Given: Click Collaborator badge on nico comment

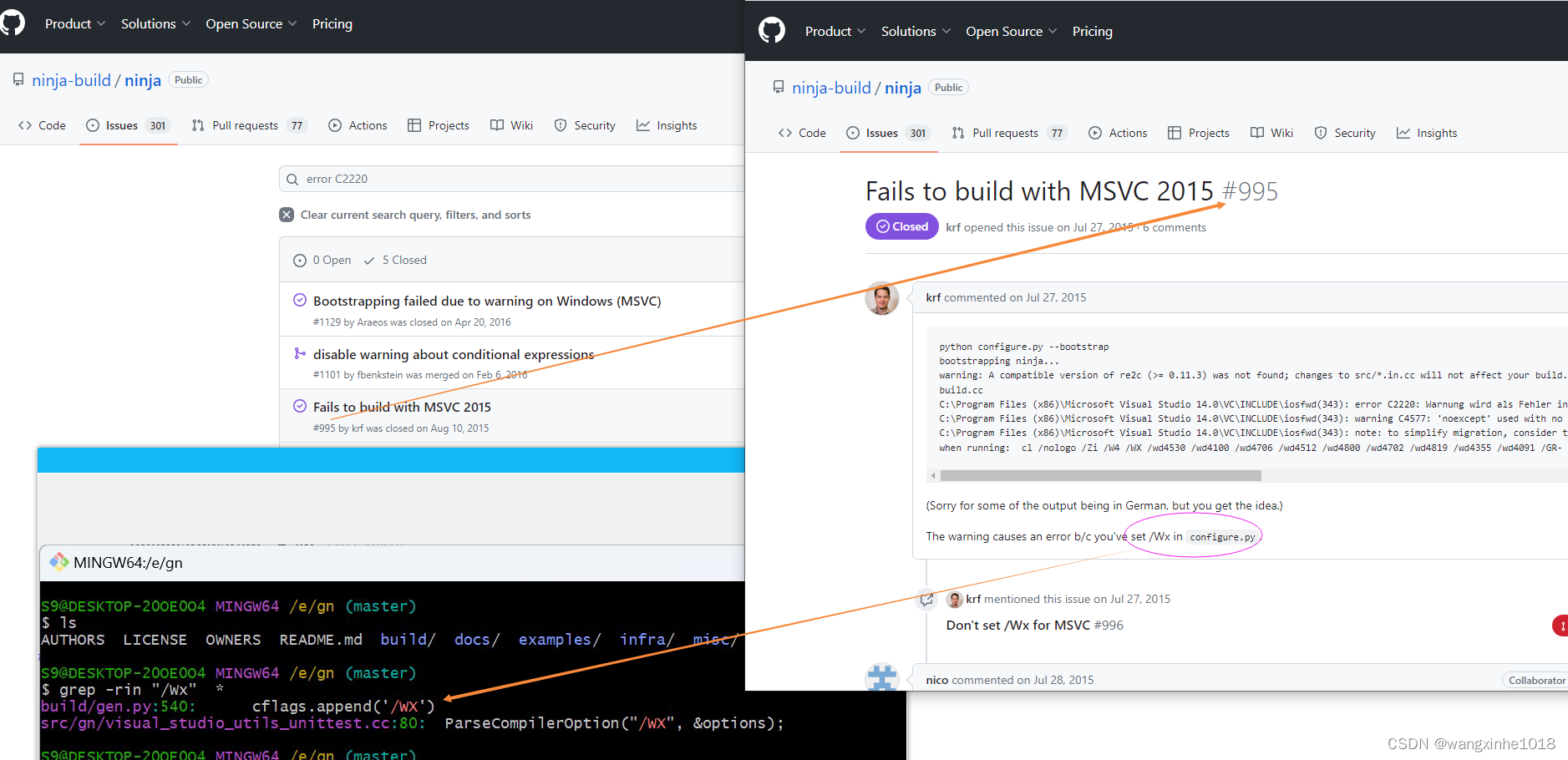Looking at the screenshot, I should click(x=1536, y=680).
